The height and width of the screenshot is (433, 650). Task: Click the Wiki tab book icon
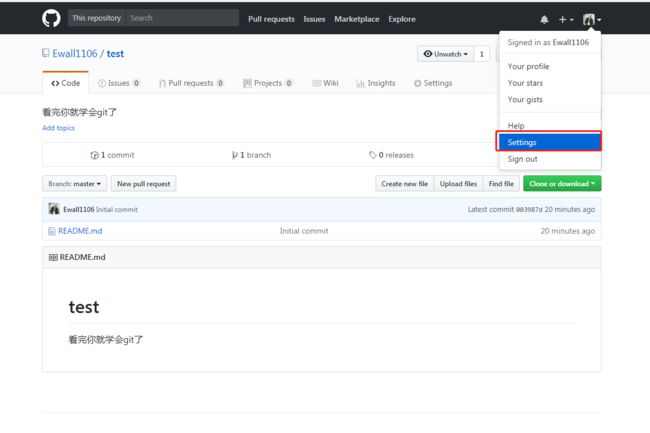pos(317,83)
